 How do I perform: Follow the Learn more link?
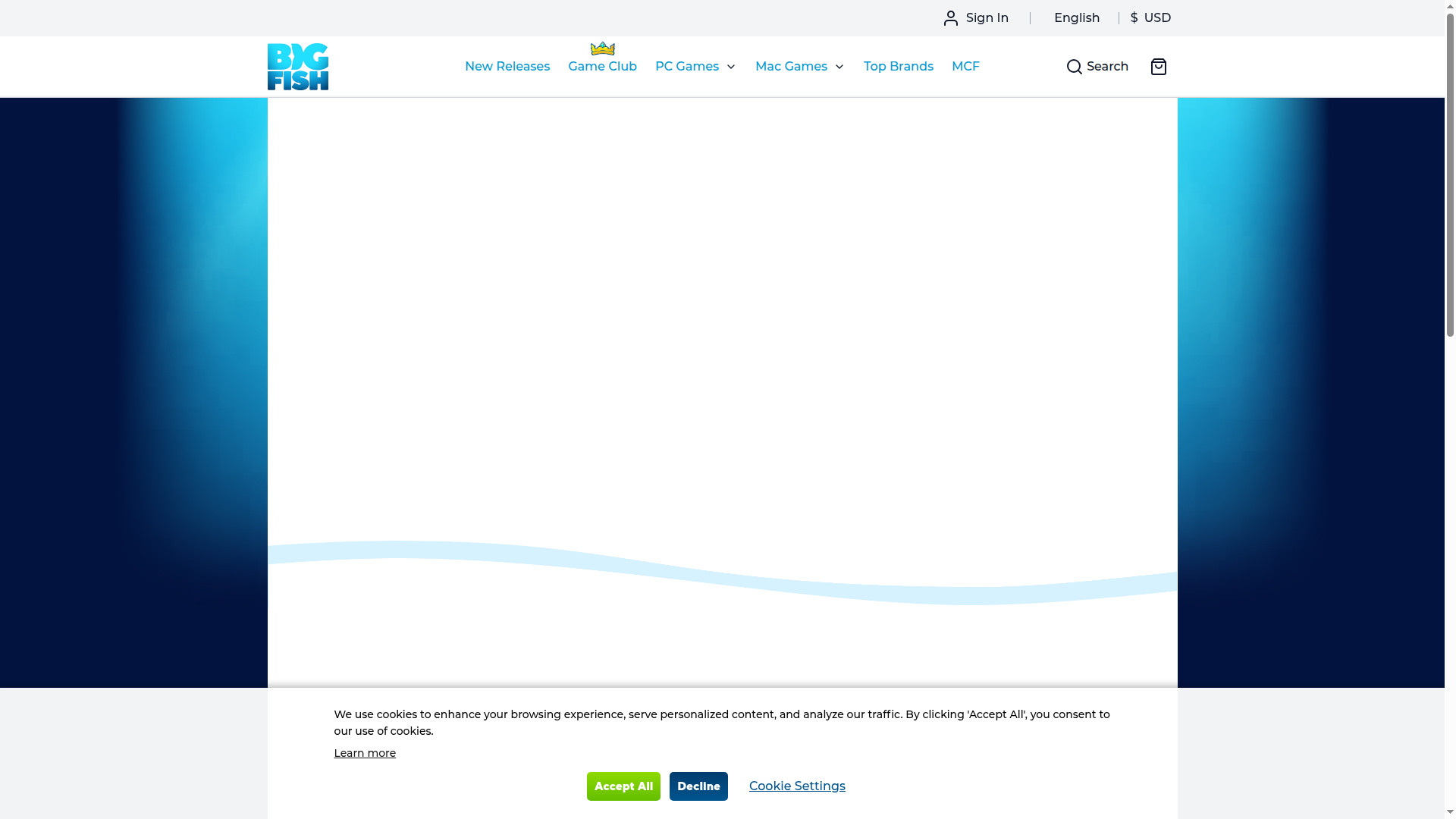365,753
